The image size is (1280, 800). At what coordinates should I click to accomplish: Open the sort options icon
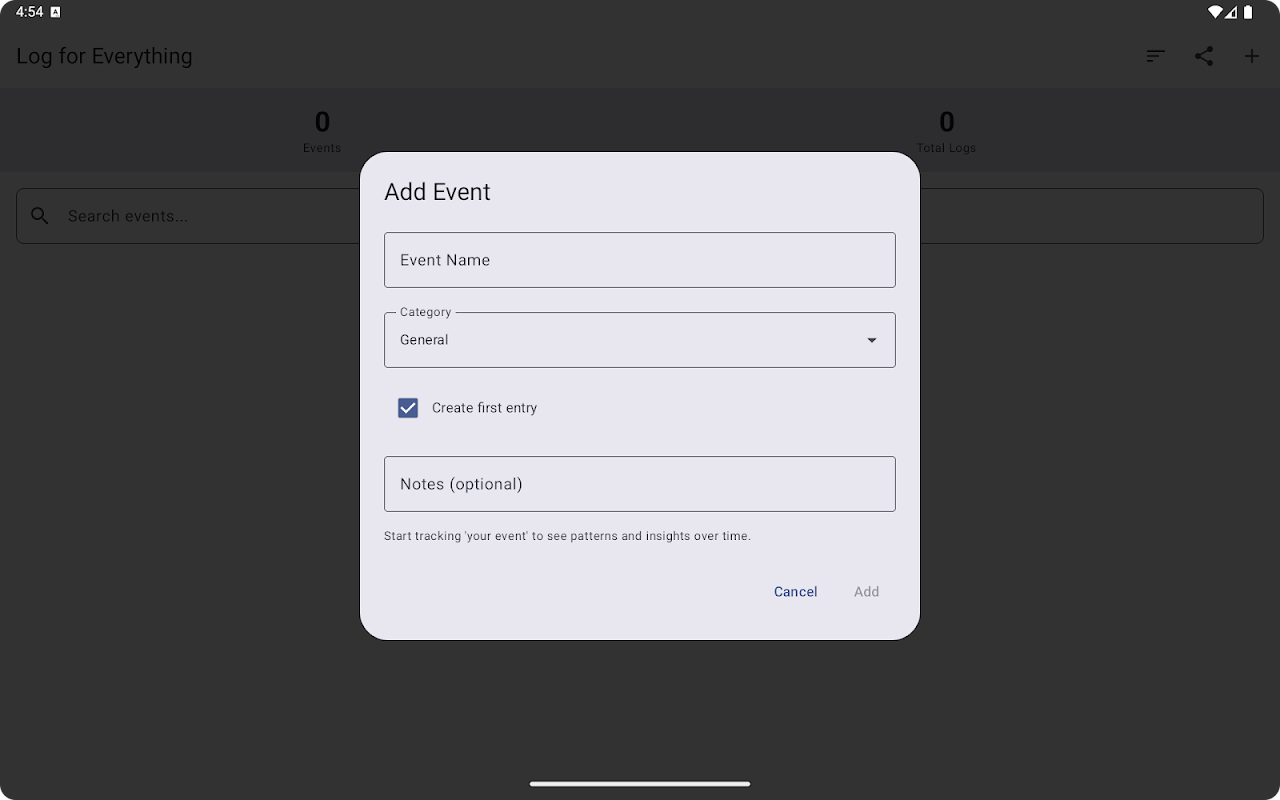[1155, 56]
